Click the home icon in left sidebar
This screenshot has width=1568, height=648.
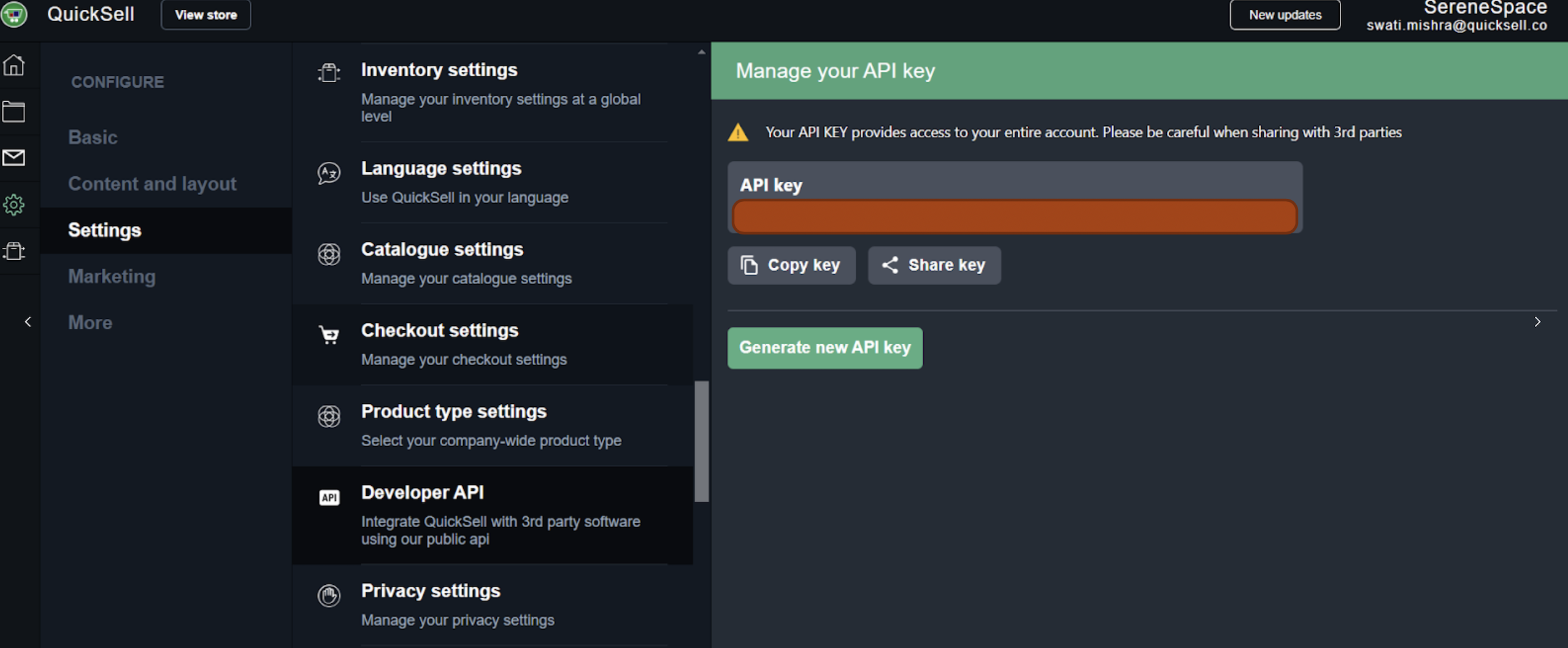coord(13,65)
